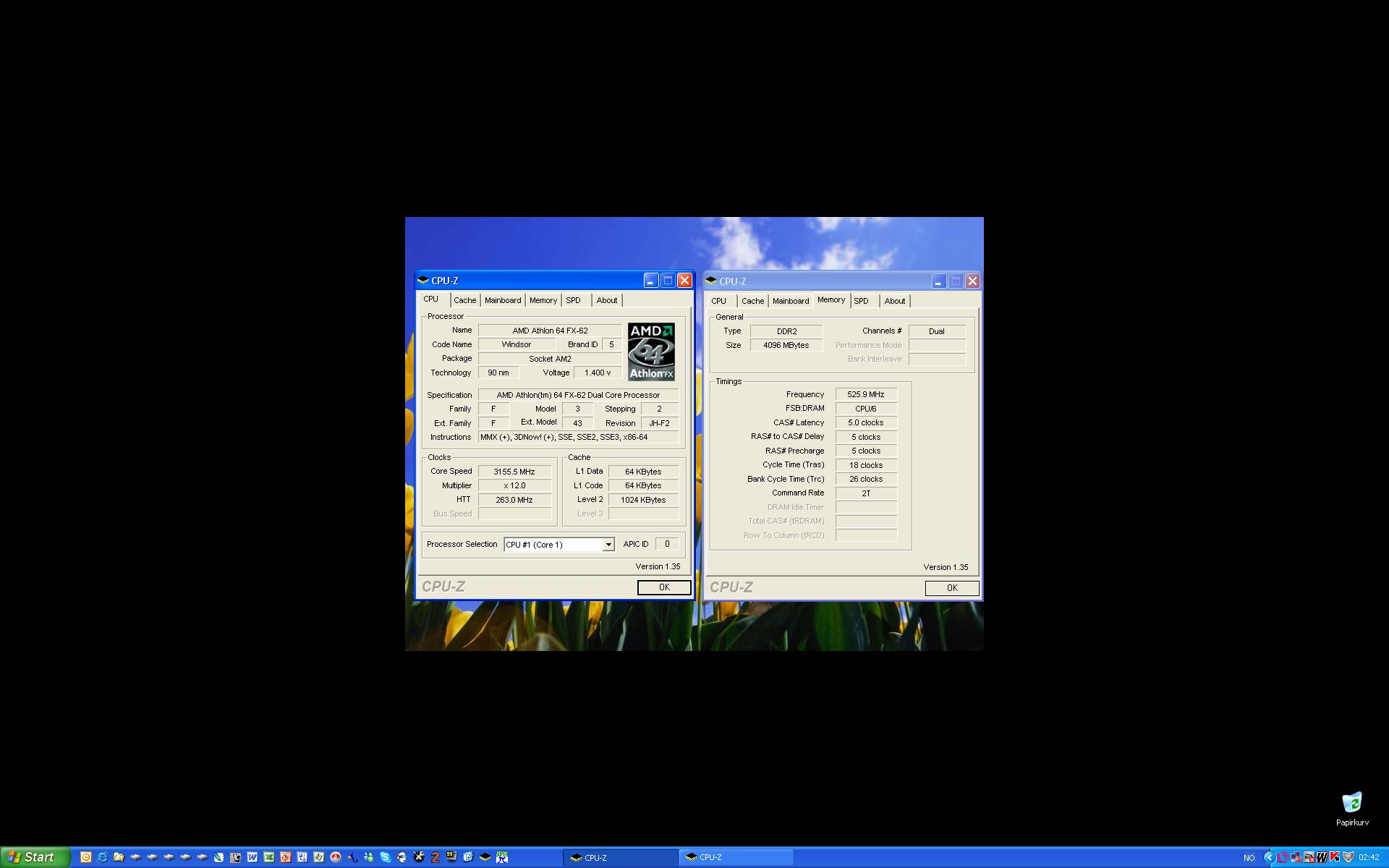Switch to Cache tab in left CPU-Z window

(464, 300)
